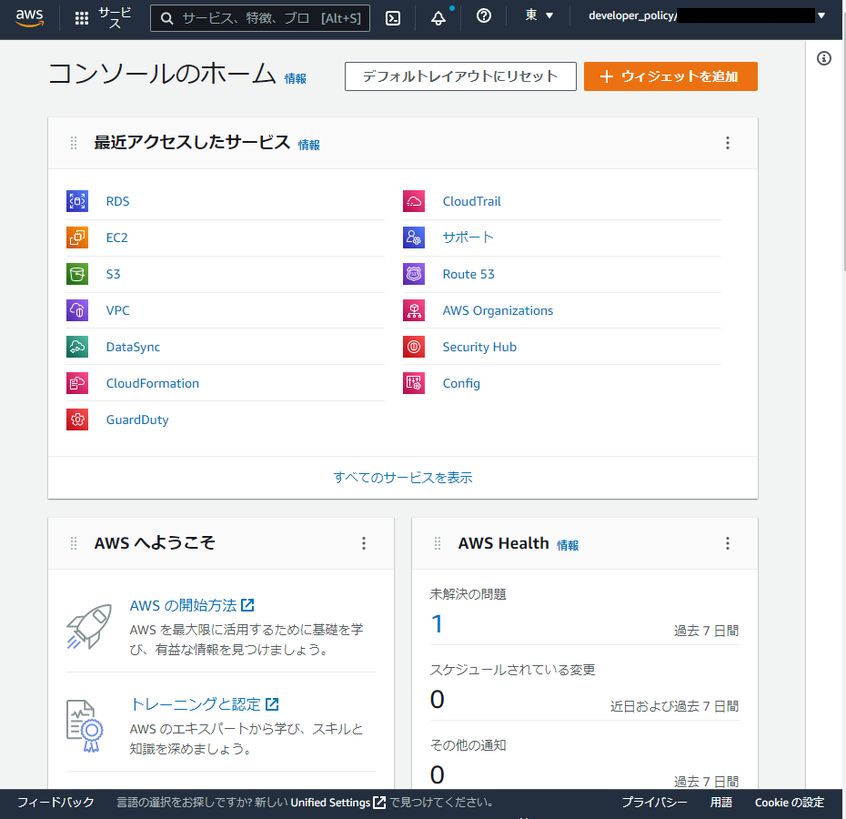Click 情報 link next to コンソールのホーム
Screen dimensions: 846x819
(295, 79)
